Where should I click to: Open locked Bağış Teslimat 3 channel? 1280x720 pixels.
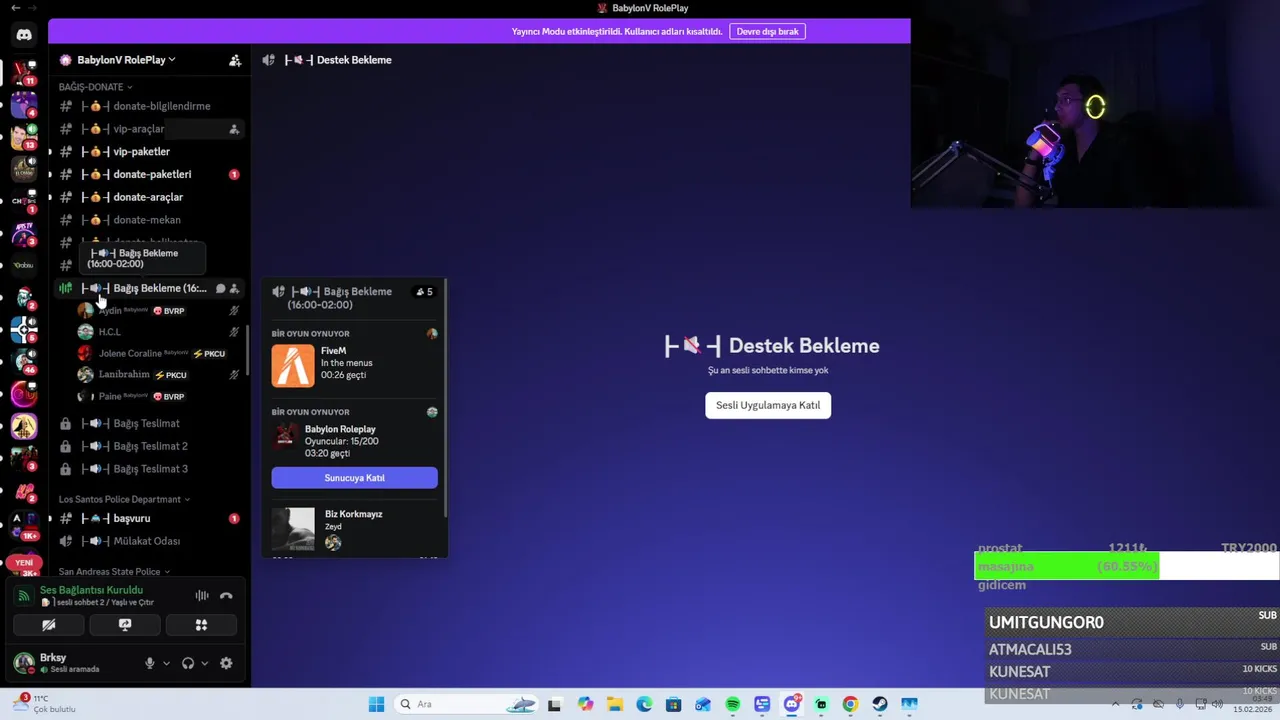[x=148, y=469]
